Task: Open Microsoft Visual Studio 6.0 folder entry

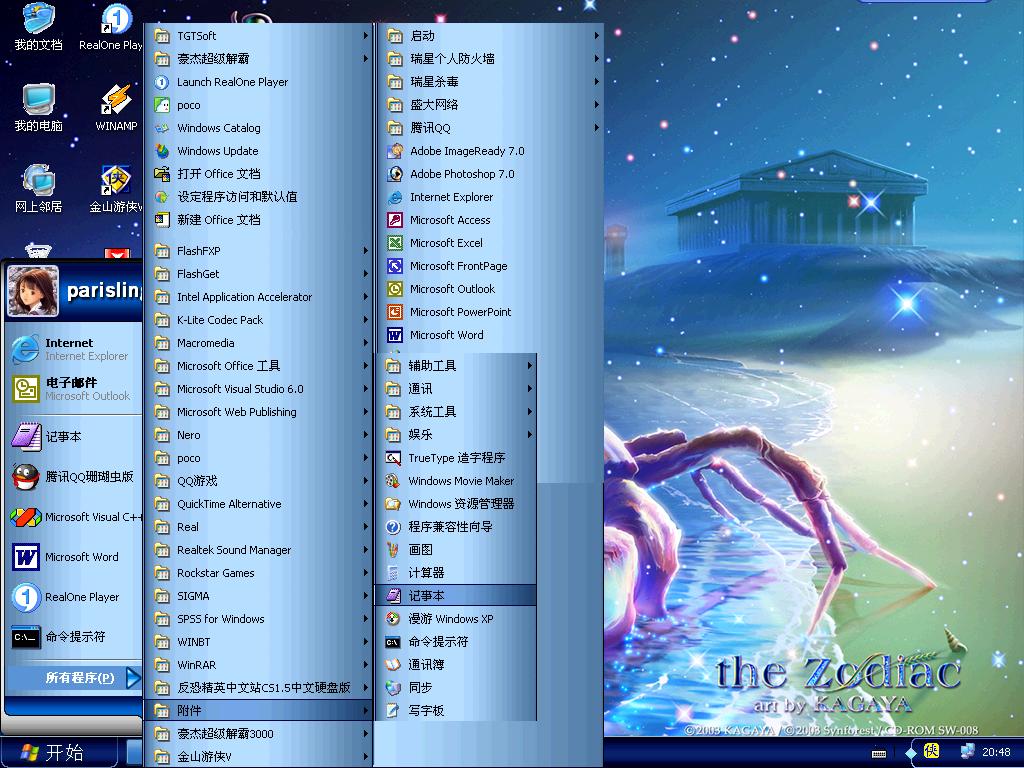Action: tap(259, 389)
